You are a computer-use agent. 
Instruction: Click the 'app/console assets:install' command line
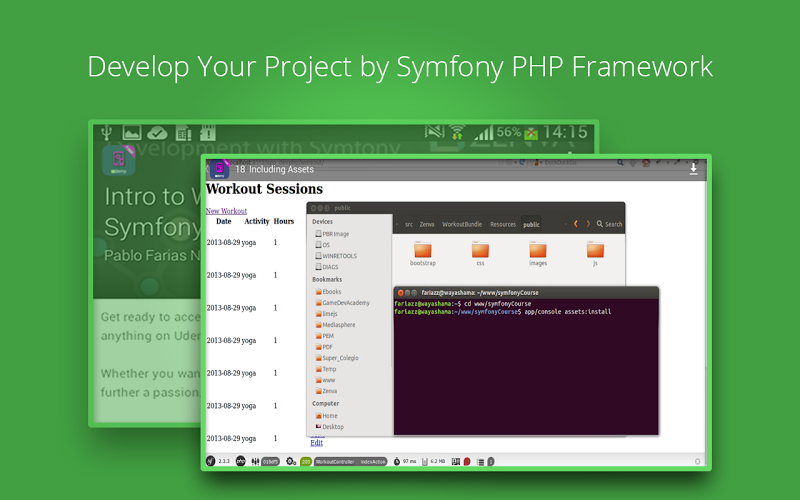click(x=568, y=311)
